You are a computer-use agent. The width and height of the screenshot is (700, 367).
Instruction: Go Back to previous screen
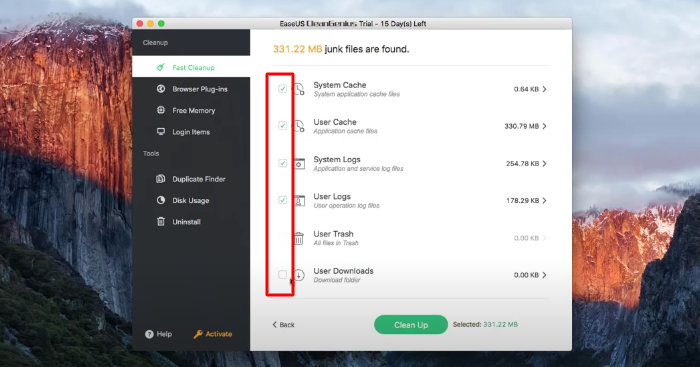click(x=283, y=325)
